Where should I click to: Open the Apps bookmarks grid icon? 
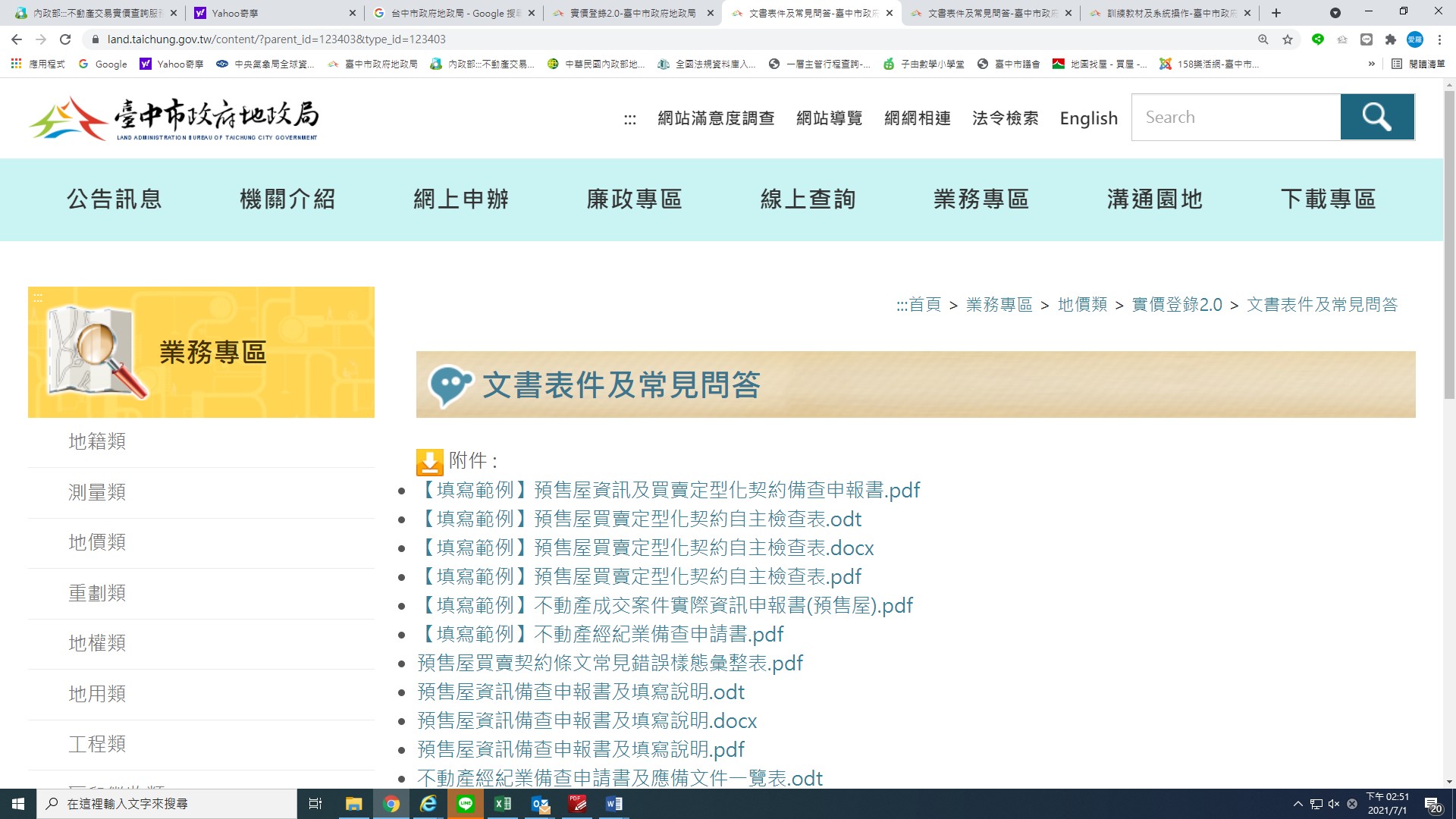tap(16, 64)
